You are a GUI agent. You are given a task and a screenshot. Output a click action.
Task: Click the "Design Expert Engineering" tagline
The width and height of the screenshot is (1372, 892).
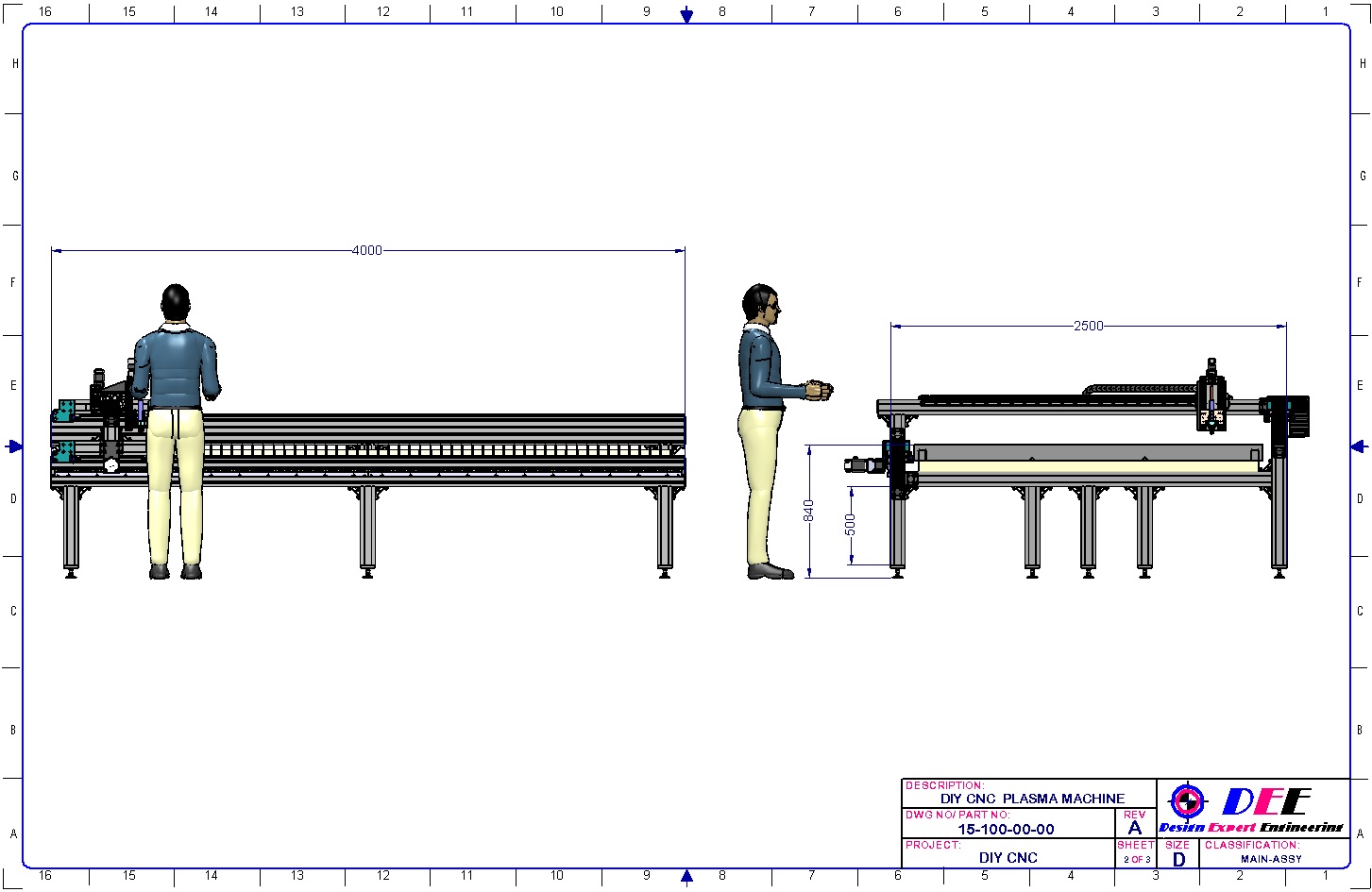[1250, 828]
